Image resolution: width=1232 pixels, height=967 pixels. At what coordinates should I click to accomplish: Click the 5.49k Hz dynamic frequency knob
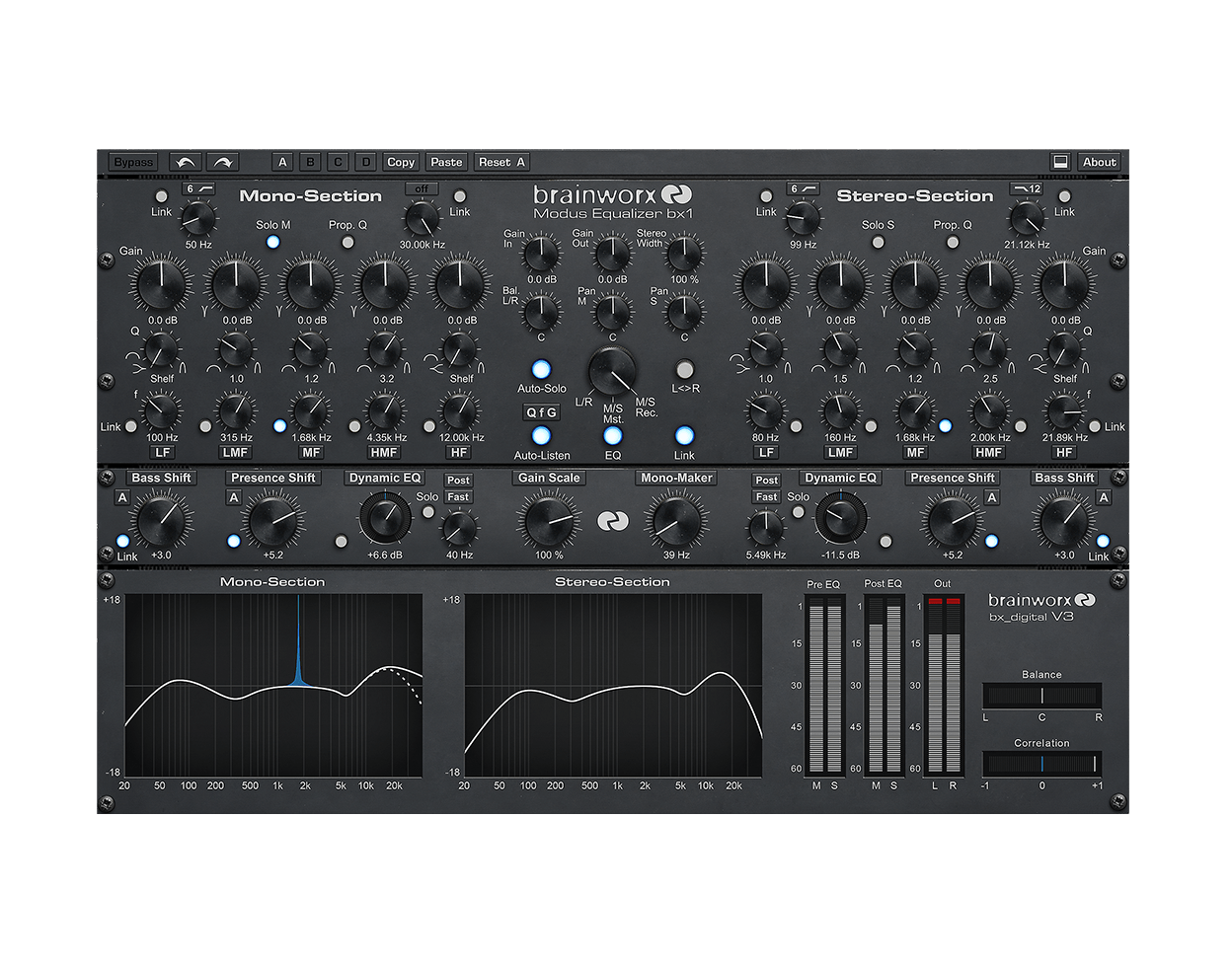[x=766, y=529]
